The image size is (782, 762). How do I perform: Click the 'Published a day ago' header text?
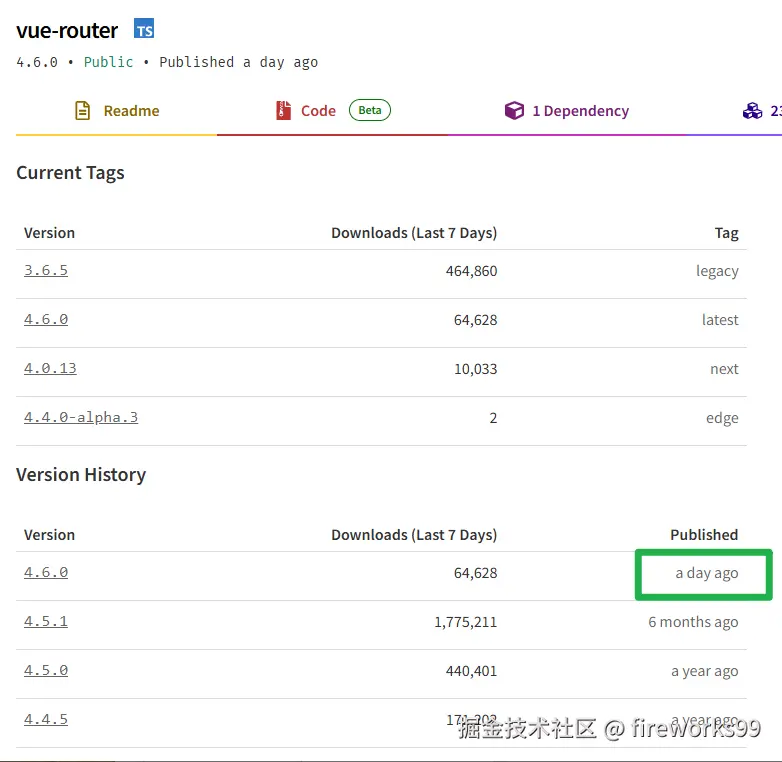pos(238,62)
